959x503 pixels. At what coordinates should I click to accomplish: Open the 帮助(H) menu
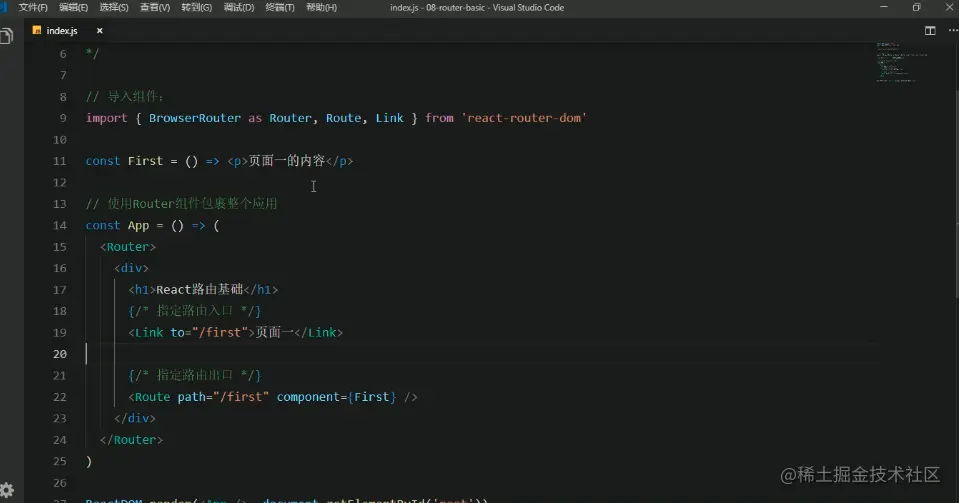(x=321, y=7)
